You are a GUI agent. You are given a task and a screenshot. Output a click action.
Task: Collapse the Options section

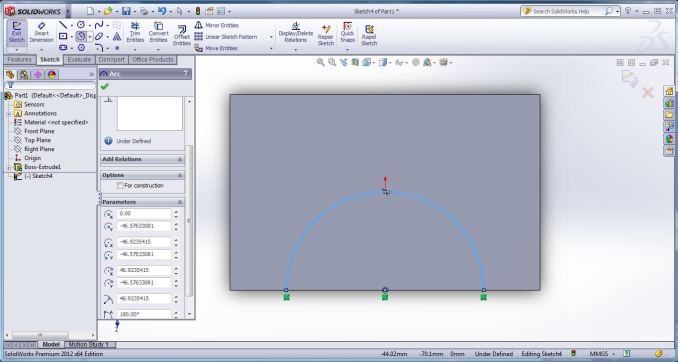click(180, 175)
